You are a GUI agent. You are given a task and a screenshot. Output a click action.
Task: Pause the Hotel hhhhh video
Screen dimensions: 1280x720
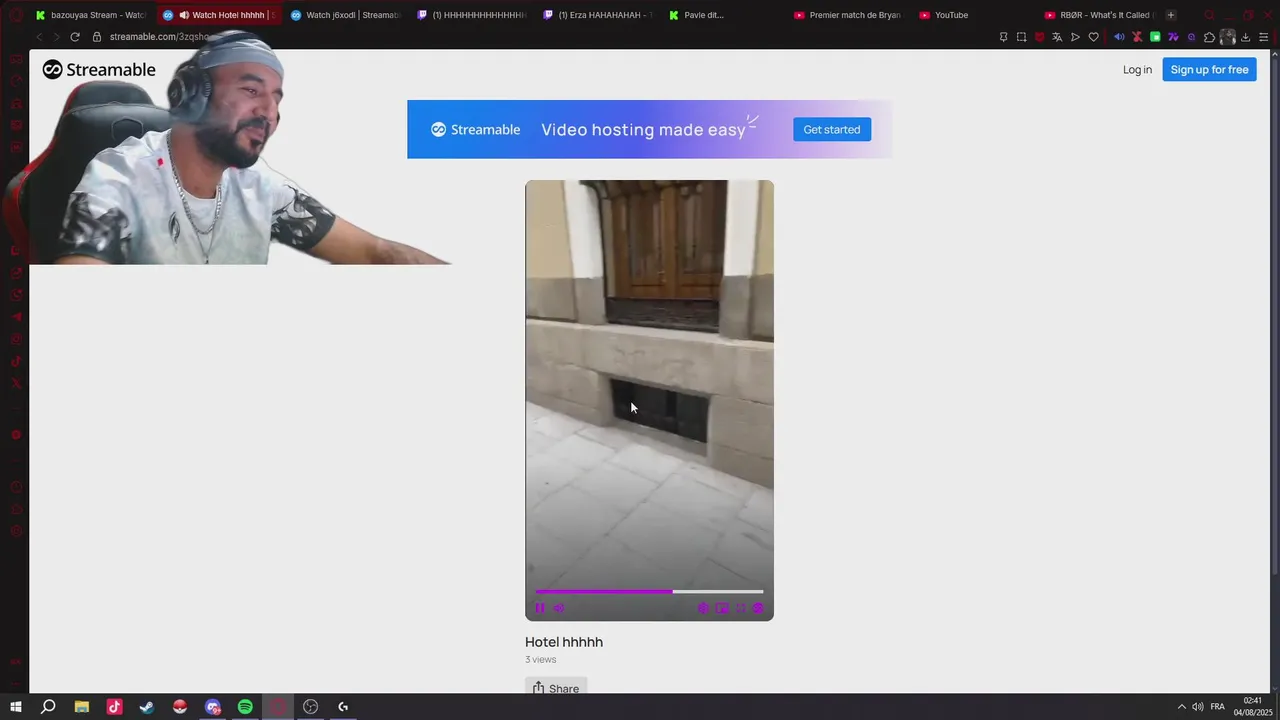pyautogui.click(x=540, y=608)
